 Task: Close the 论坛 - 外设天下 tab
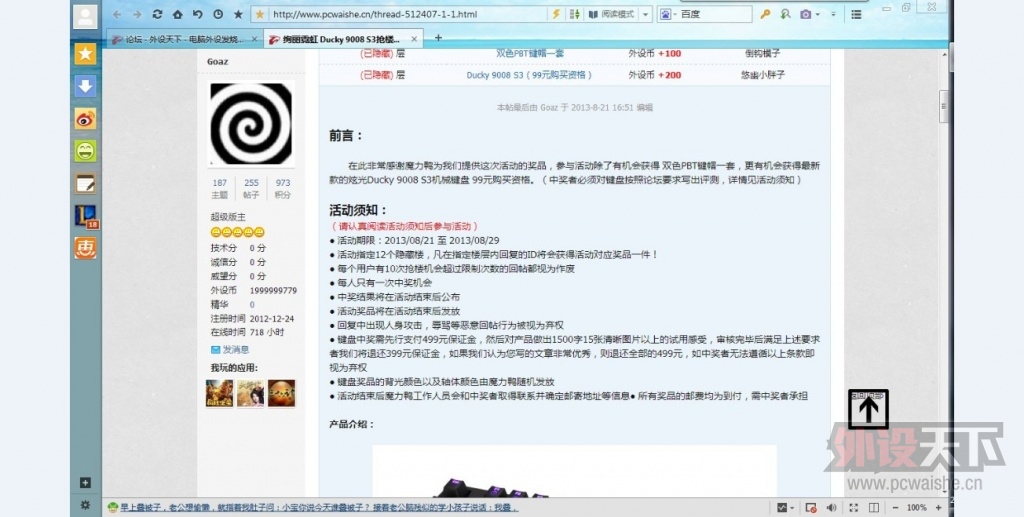[253, 39]
